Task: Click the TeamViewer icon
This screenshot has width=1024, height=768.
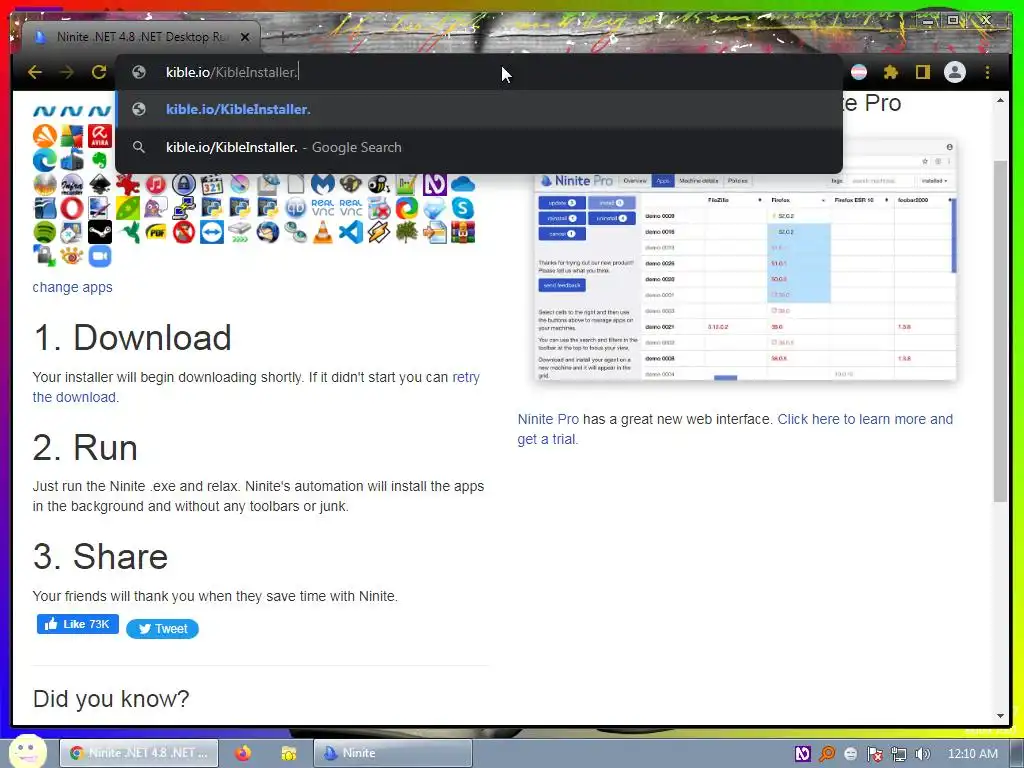Action: click(x=212, y=232)
